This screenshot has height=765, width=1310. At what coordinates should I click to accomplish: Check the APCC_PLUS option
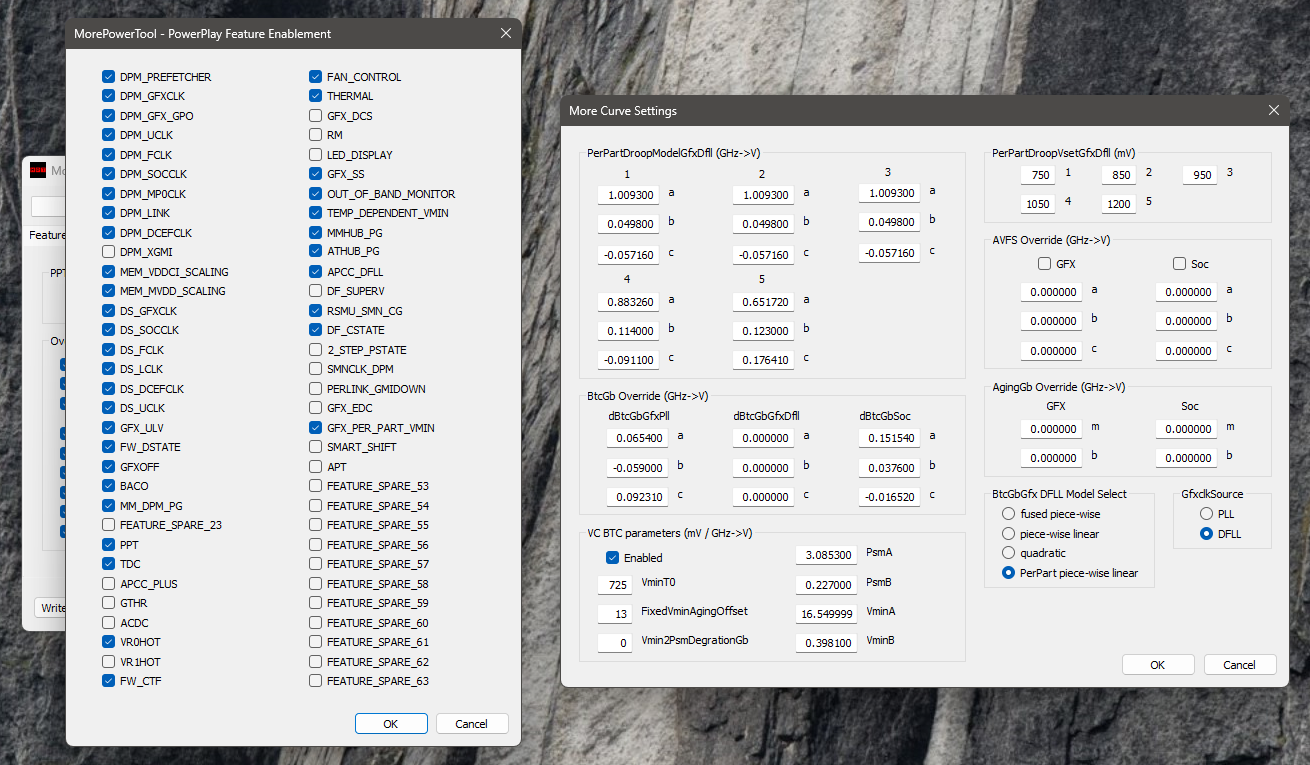pos(108,584)
